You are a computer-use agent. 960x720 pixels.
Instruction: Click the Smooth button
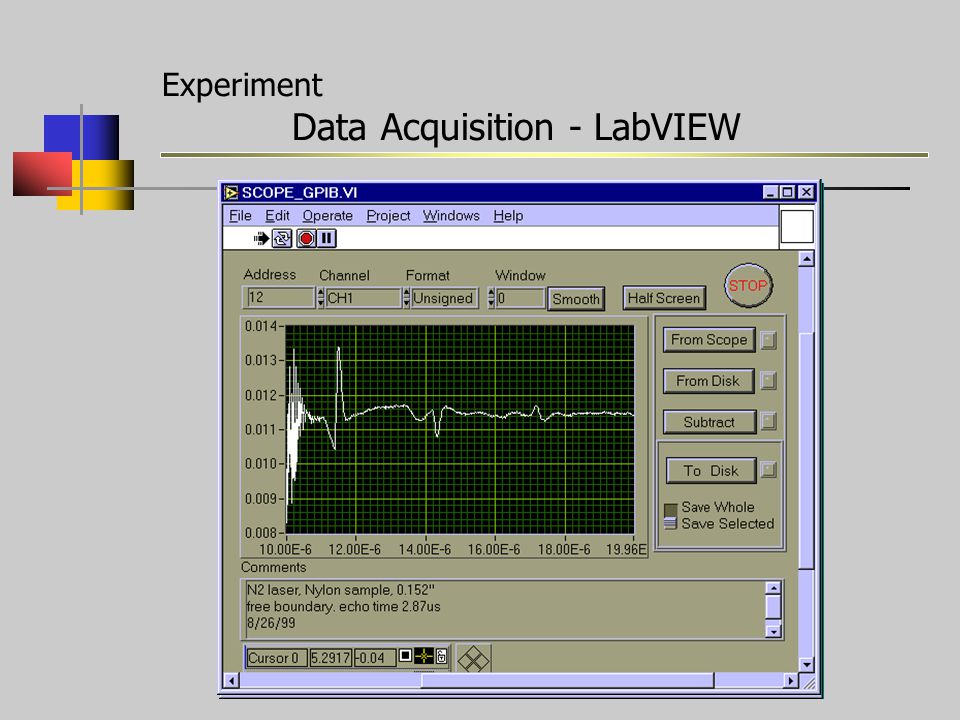coord(576,299)
